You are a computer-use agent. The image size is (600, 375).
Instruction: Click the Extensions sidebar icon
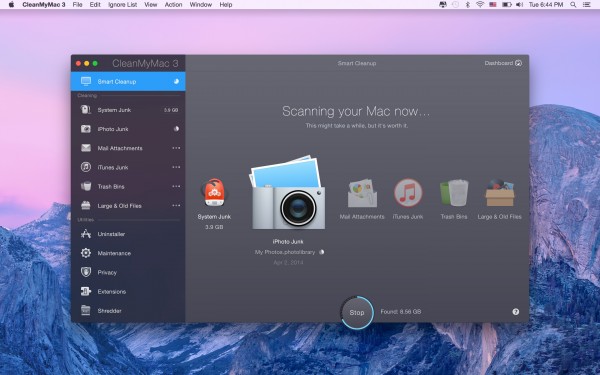click(x=86, y=291)
